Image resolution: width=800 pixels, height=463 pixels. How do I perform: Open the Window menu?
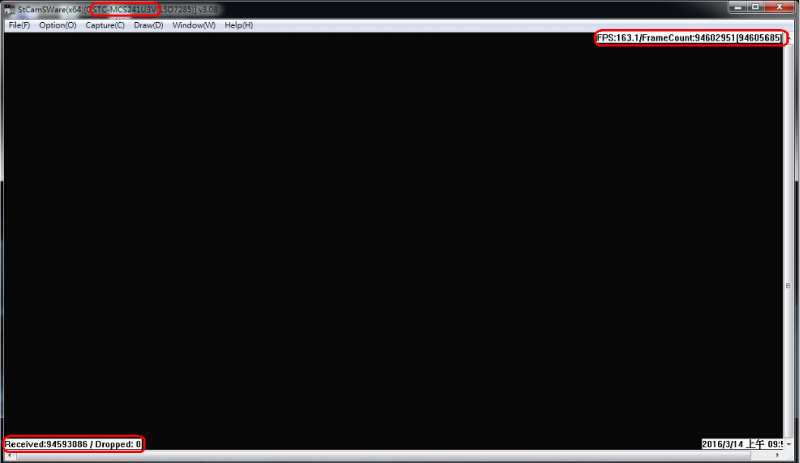click(x=193, y=25)
